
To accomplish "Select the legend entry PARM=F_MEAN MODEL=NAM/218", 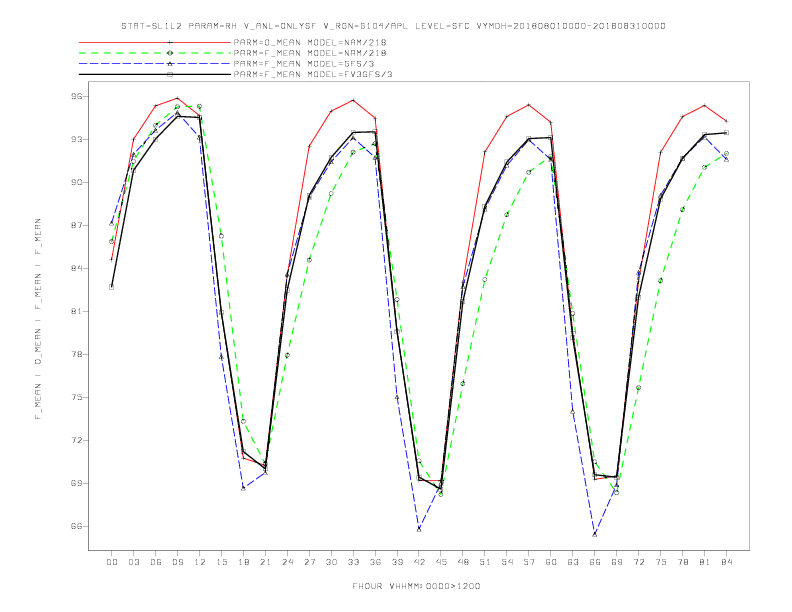I will [310, 53].
